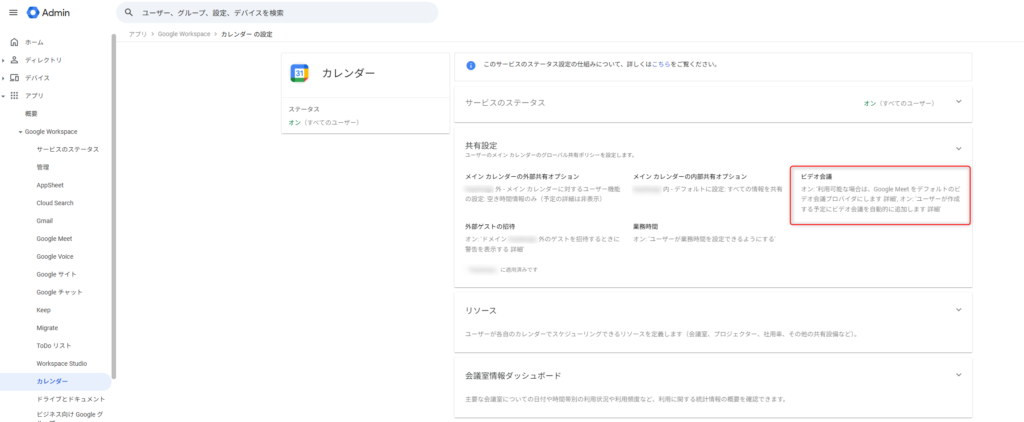Viewport: 1024px width, 422px height.
Task: Click the Calendar app icon
Action: coord(299,73)
